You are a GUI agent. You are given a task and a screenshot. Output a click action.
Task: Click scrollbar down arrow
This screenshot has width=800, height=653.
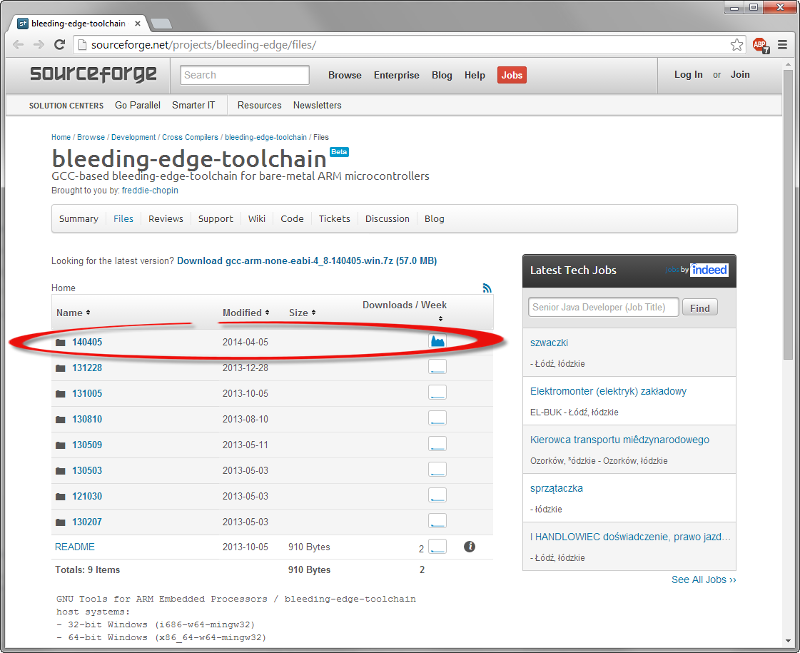(789, 640)
